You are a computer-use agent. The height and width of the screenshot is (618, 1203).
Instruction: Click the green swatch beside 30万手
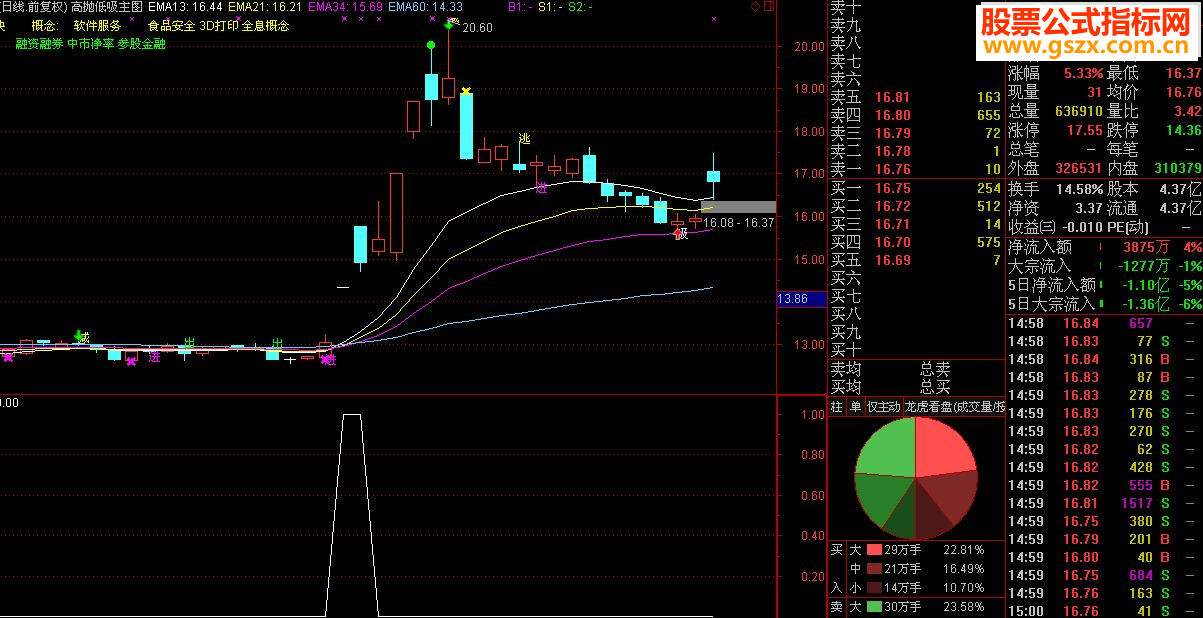pos(874,607)
